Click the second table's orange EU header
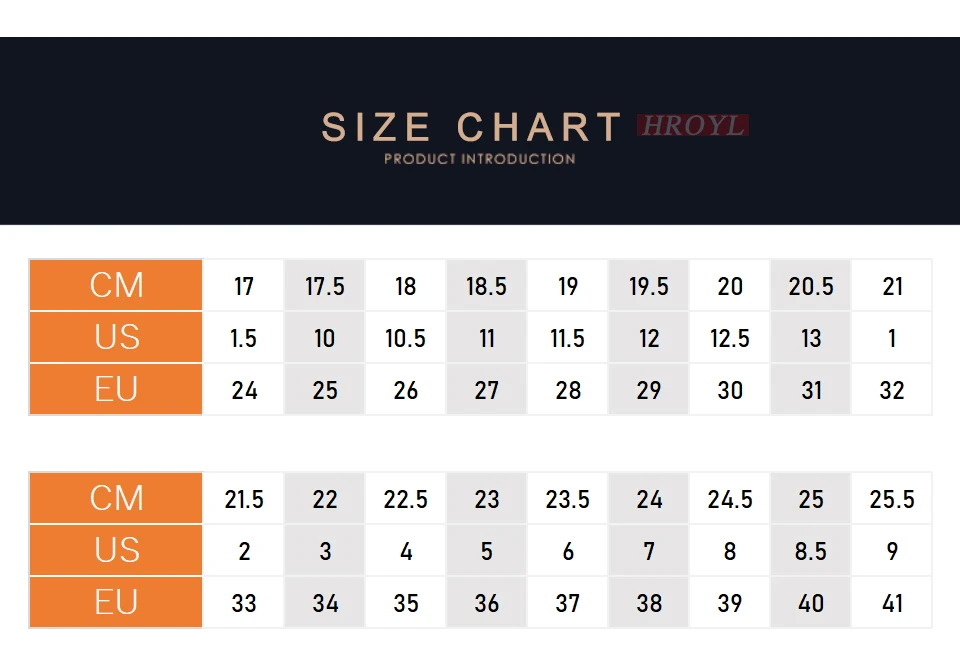 pyautogui.click(x=116, y=603)
